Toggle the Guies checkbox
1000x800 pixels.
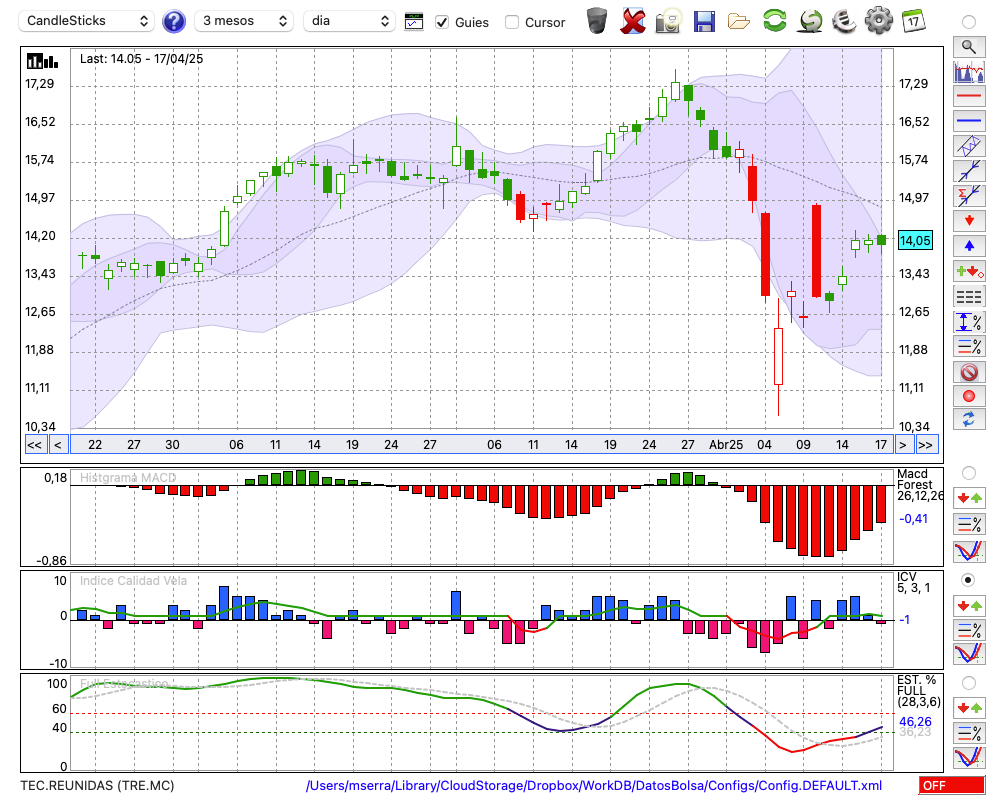442,22
